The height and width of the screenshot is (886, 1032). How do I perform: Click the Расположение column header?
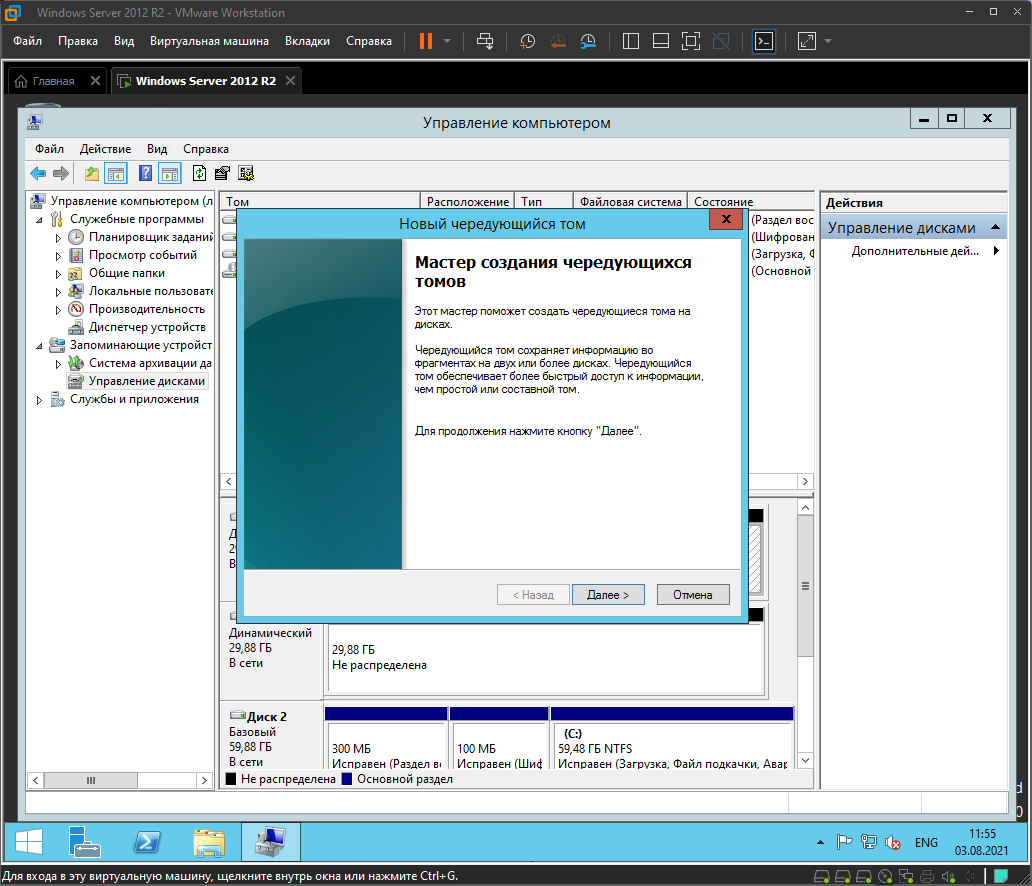pos(468,201)
